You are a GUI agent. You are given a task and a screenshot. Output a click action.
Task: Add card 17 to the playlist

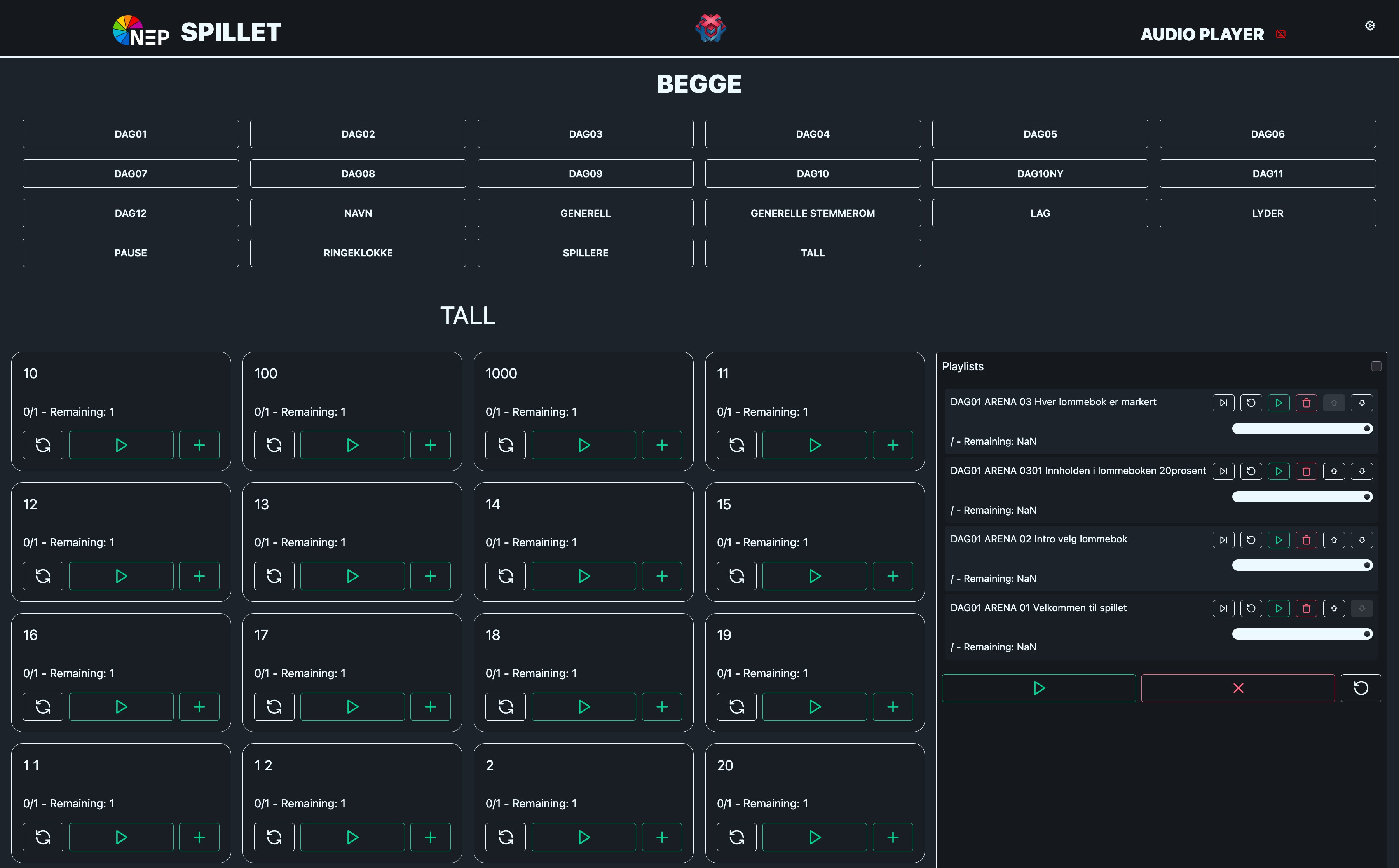tap(431, 707)
